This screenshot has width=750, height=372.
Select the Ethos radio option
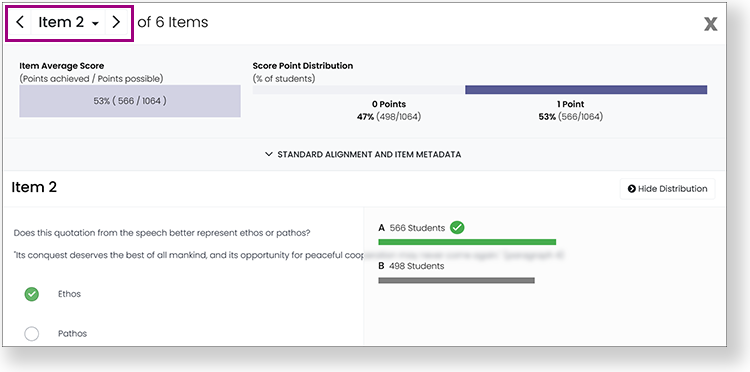click(x=32, y=294)
